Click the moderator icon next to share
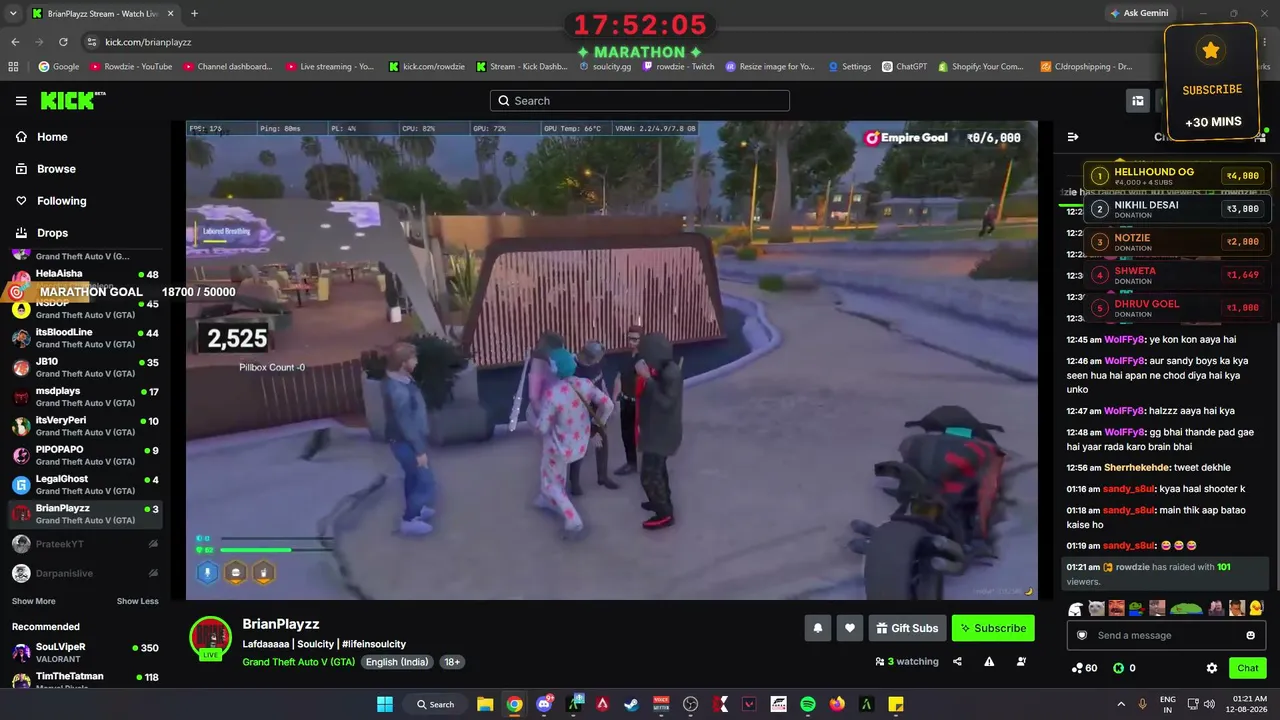 coord(1021,661)
